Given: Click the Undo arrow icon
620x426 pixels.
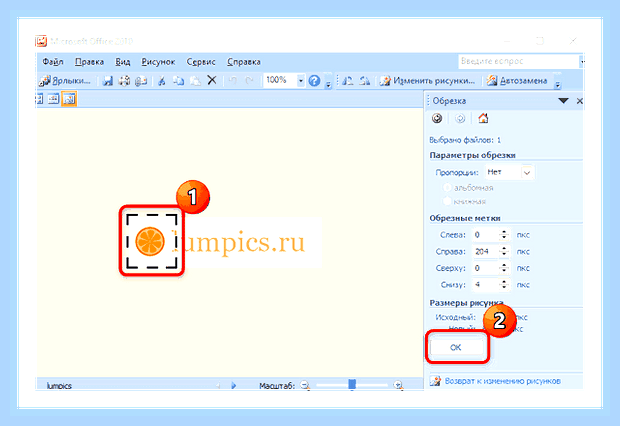Looking at the screenshot, I should pyautogui.click(x=233, y=81).
